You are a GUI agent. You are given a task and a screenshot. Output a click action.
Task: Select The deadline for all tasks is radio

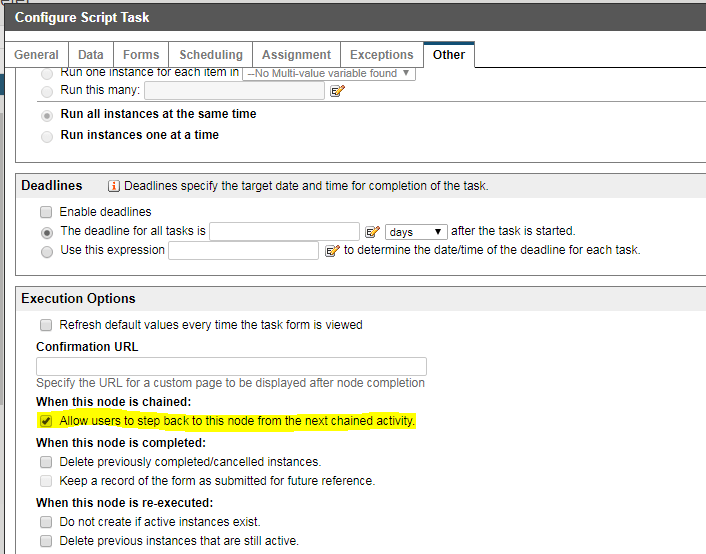47,233
